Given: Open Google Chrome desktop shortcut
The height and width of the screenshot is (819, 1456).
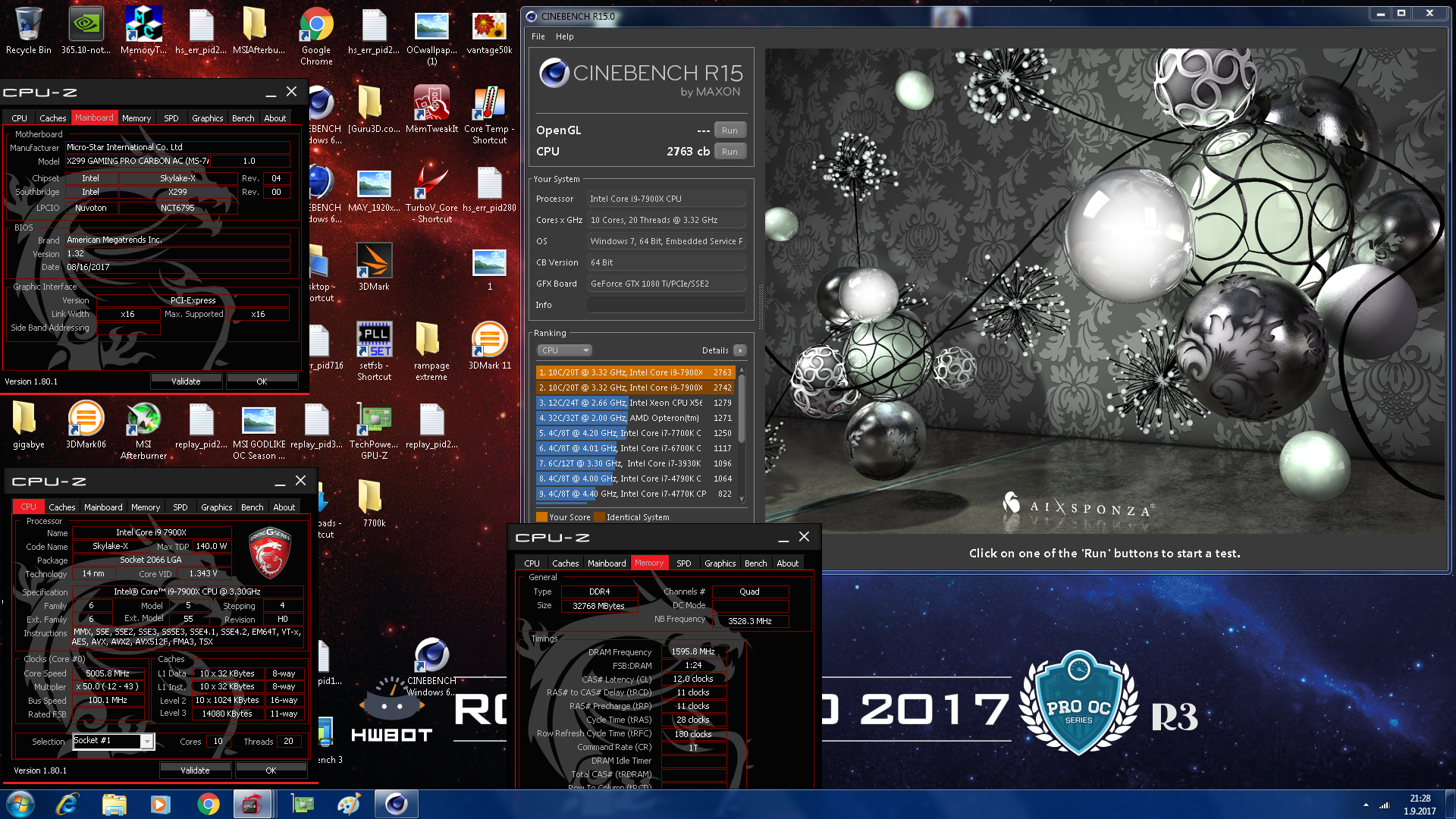Looking at the screenshot, I should coord(316,36).
